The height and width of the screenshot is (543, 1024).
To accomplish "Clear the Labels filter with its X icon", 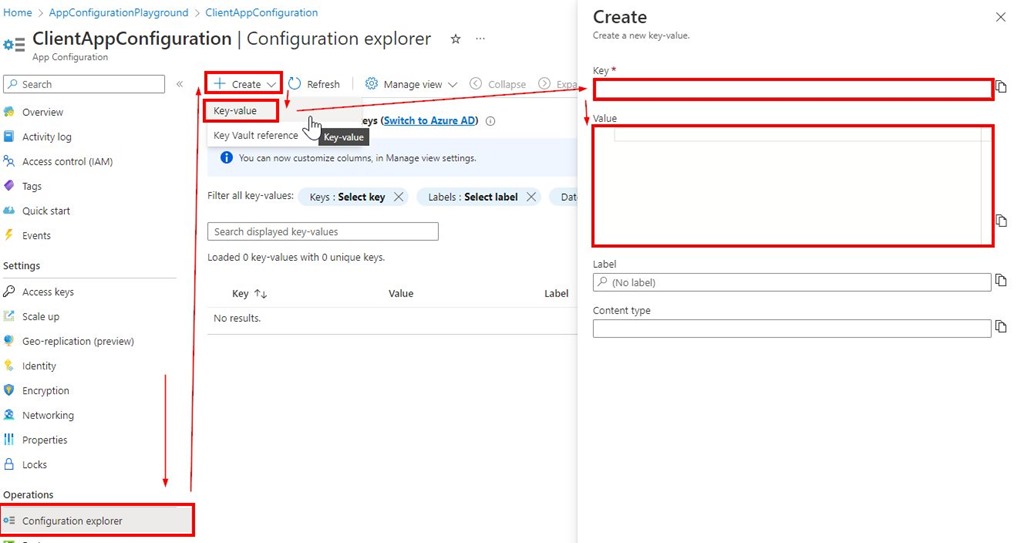I will tap(531, 197).
